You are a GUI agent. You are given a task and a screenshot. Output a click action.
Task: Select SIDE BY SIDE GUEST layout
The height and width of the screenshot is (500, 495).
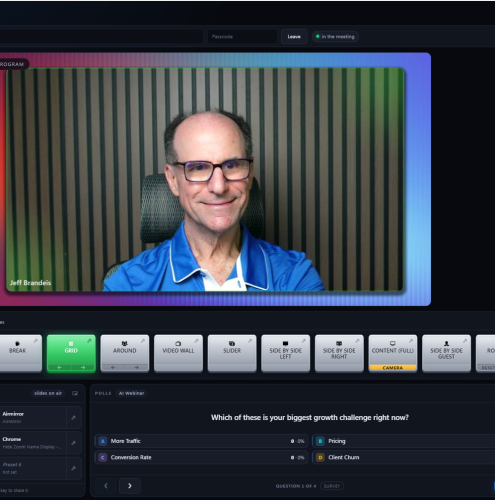pyautogui.click(x=447, y=353)
